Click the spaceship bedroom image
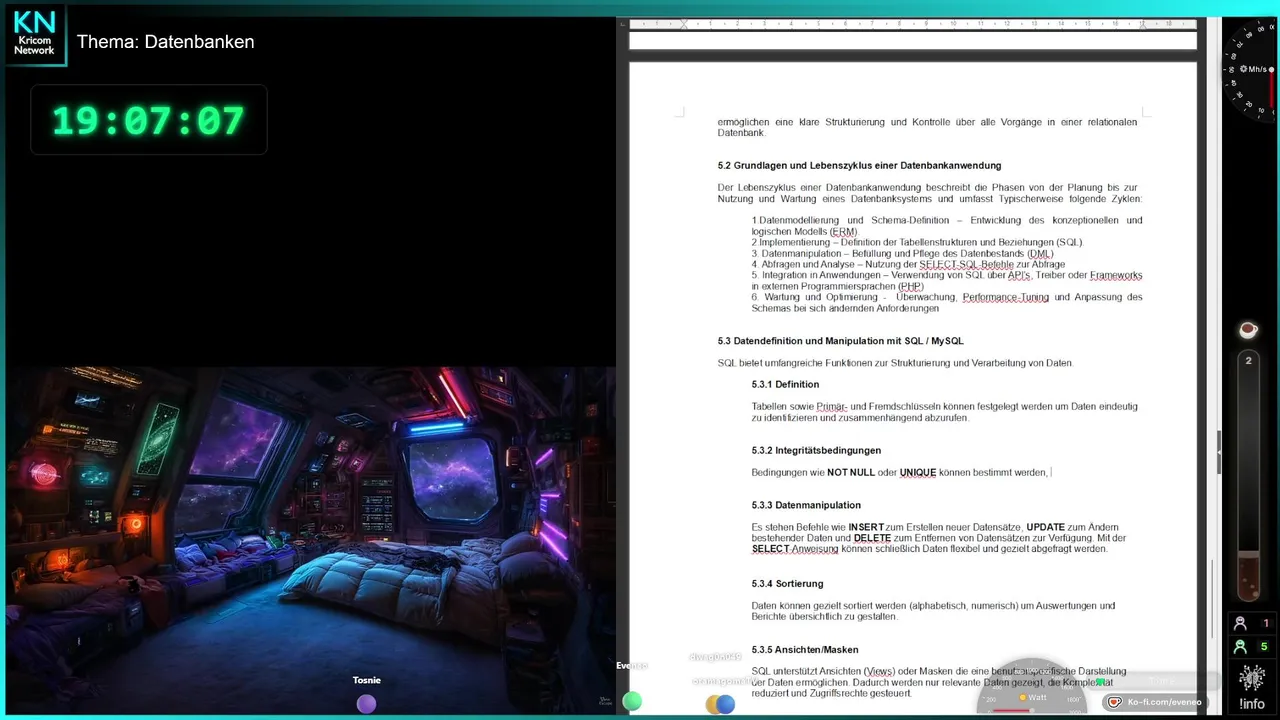The height and width of the screenshot is (720, 1280). [310, 540]
